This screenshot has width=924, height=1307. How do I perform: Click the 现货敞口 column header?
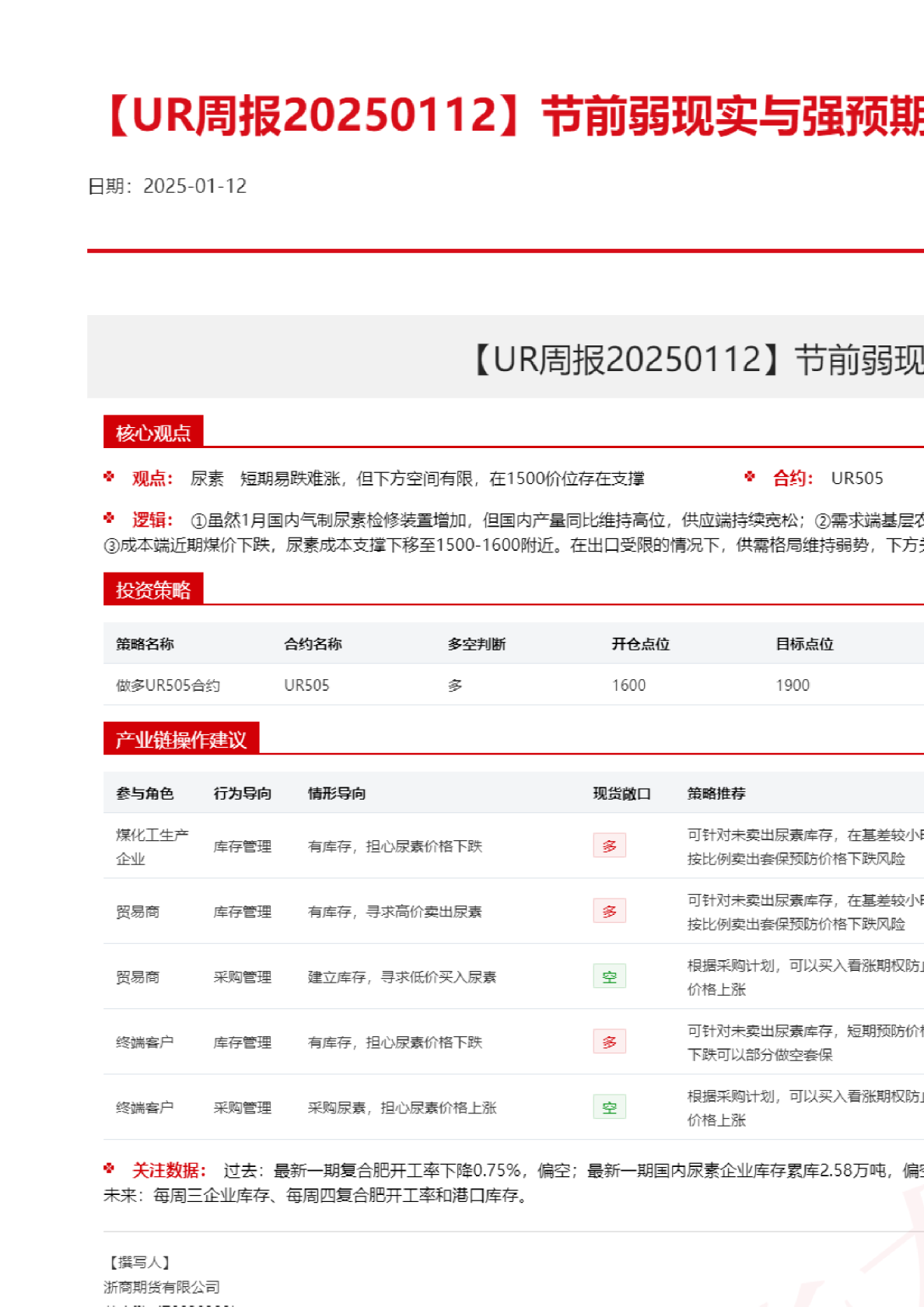click(621, 794)
